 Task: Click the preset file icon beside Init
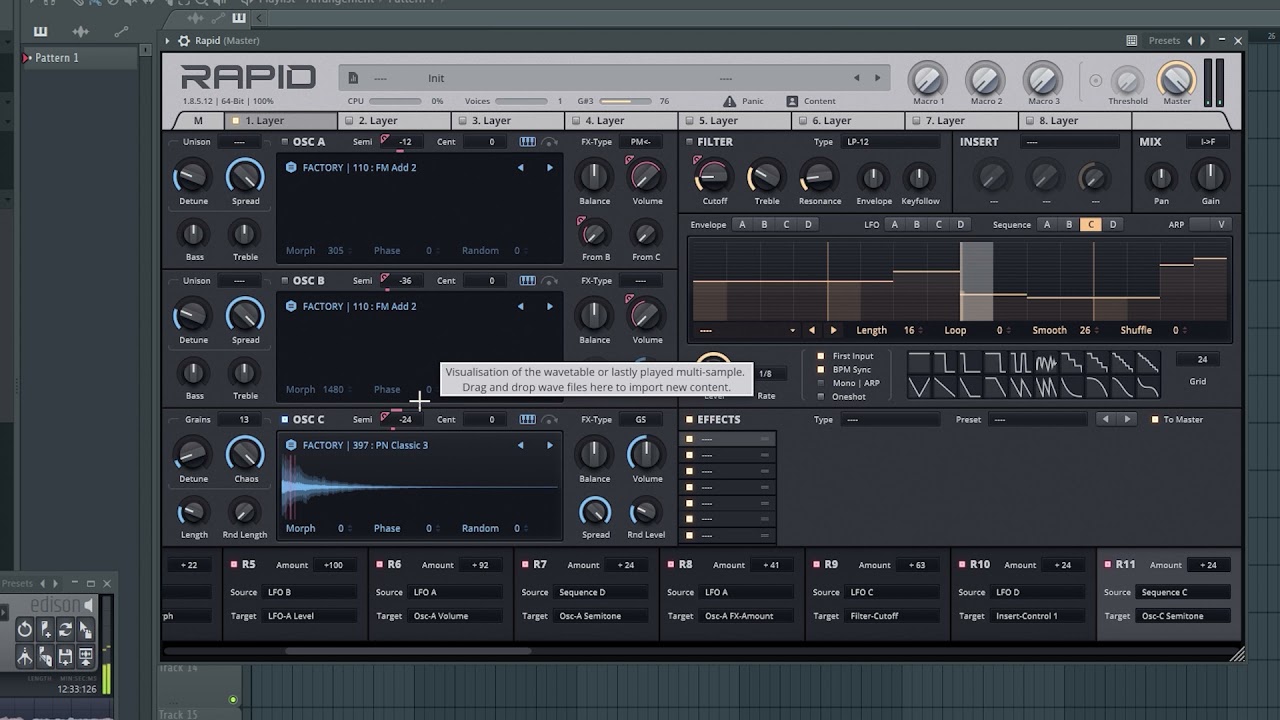click(x=353, y=78)
